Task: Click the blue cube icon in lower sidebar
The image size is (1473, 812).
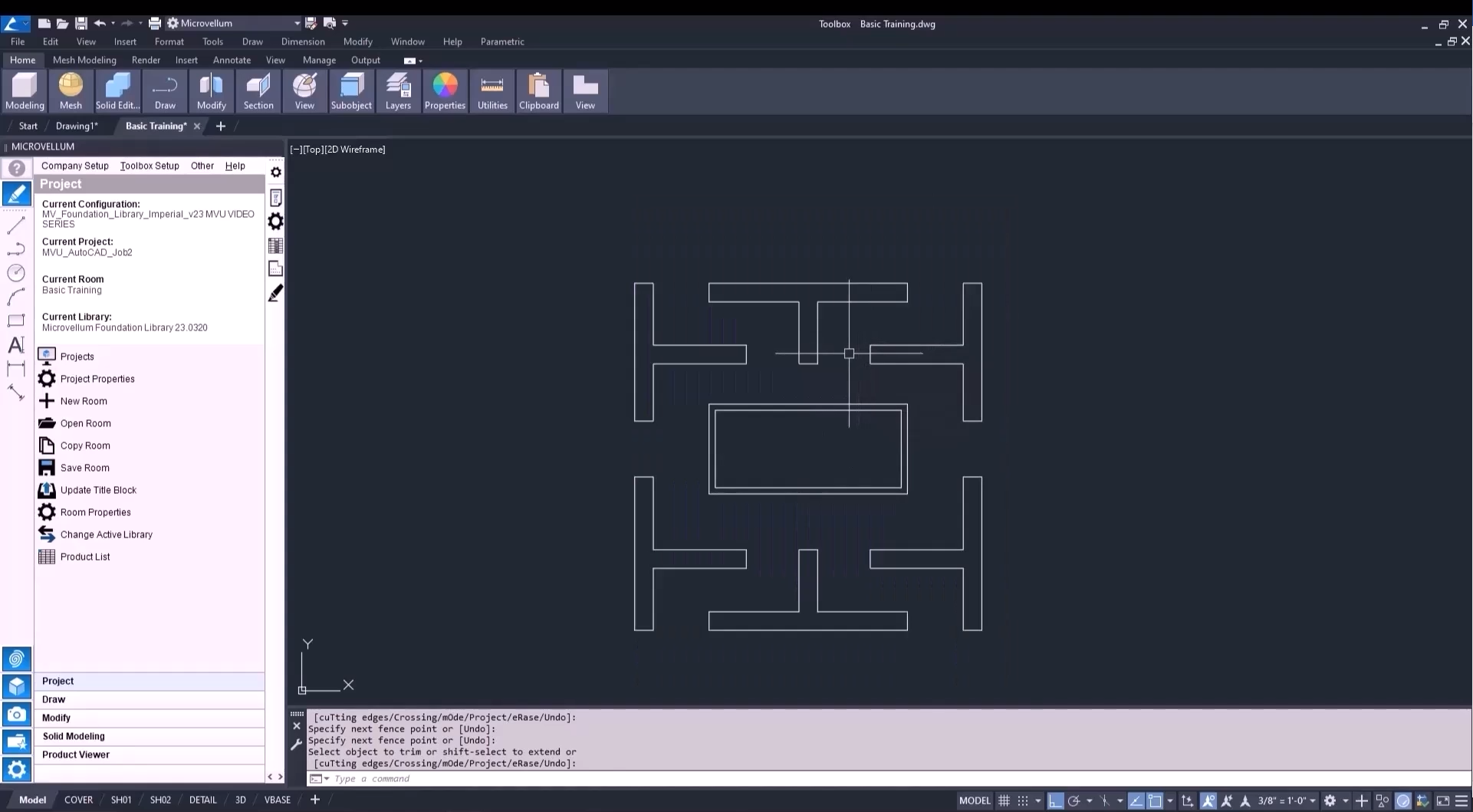Action: tap(16, 686)
